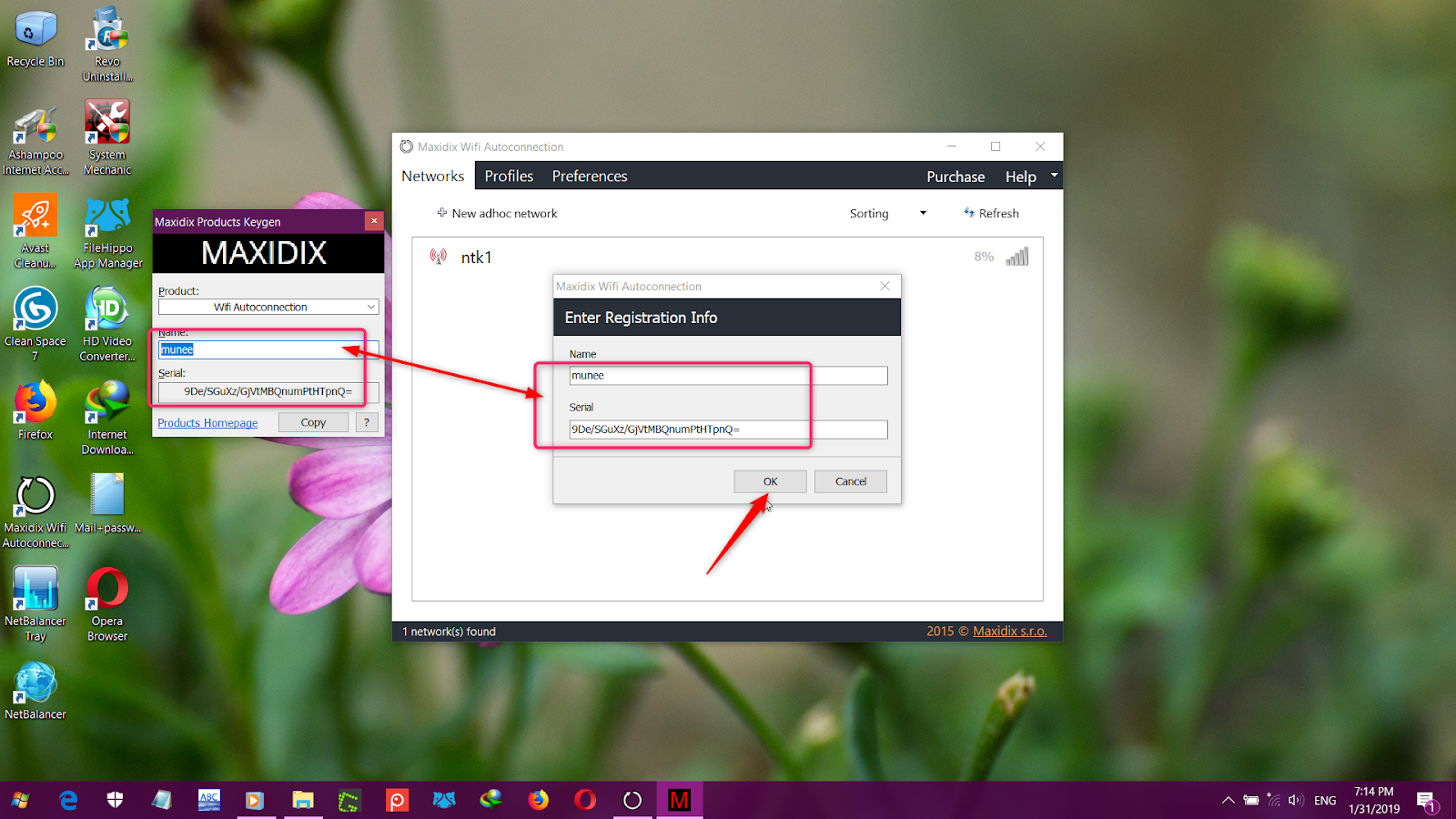Switch to the Profiles tab

pyautogui.click(x=509, y=177)
